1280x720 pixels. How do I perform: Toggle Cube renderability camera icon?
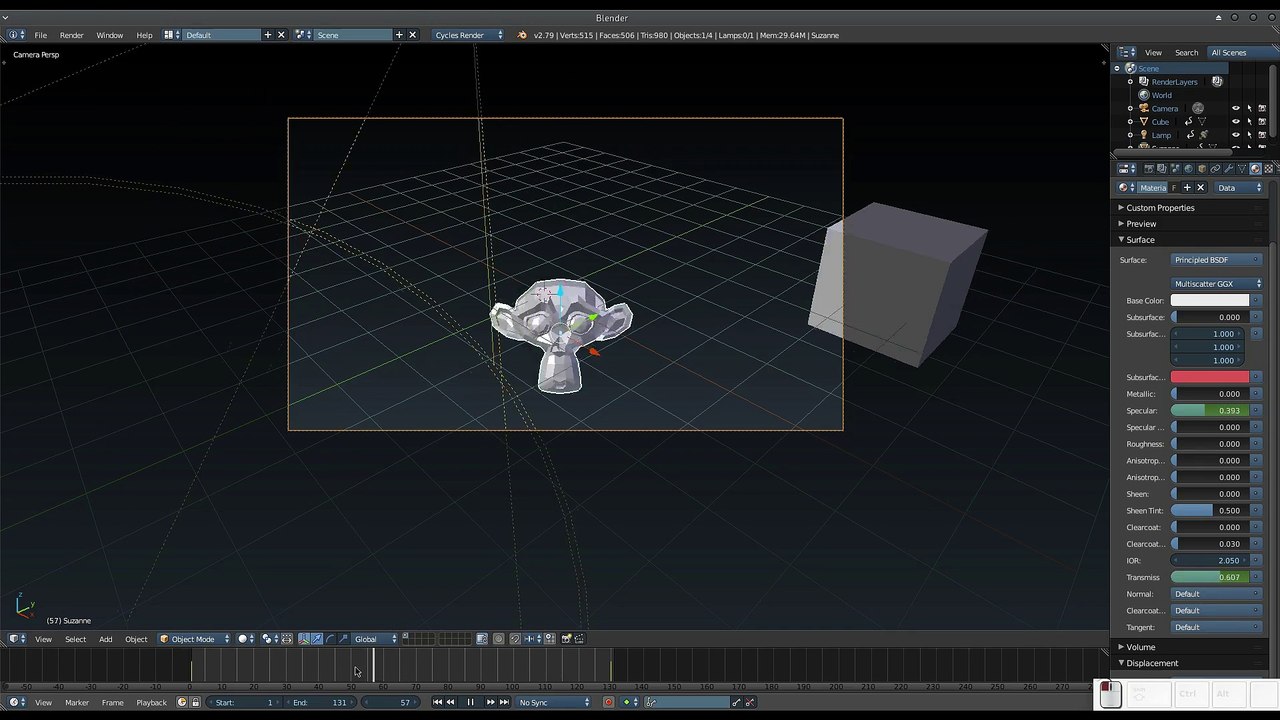[x=1262, y=121]
